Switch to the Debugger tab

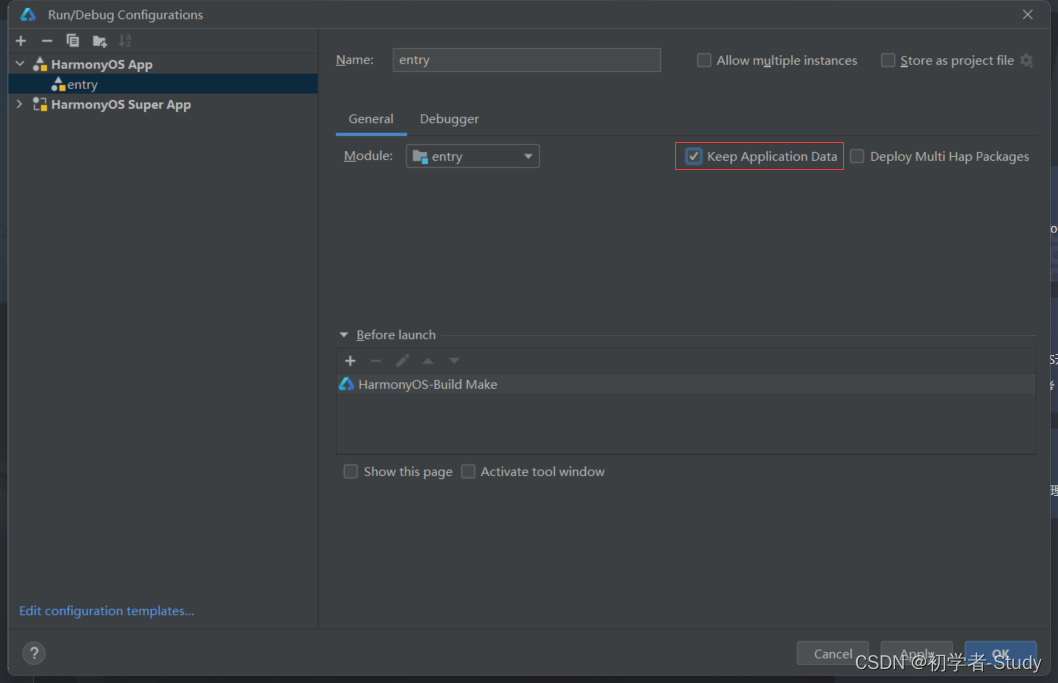click(449, 119)
